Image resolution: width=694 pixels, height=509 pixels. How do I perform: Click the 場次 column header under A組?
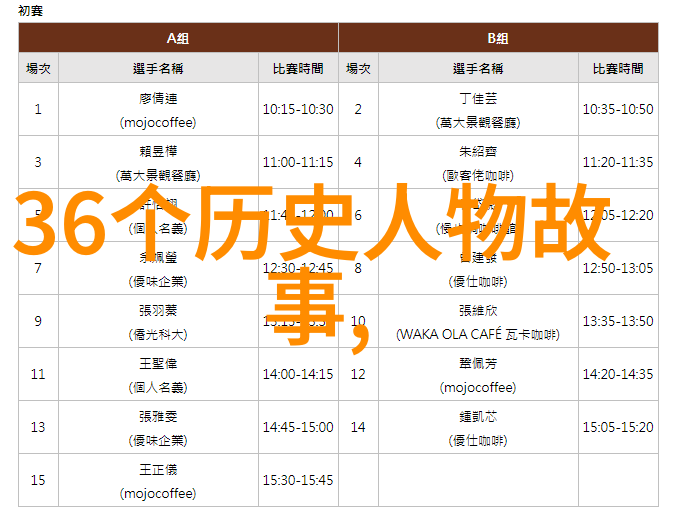tap(38, 69)
